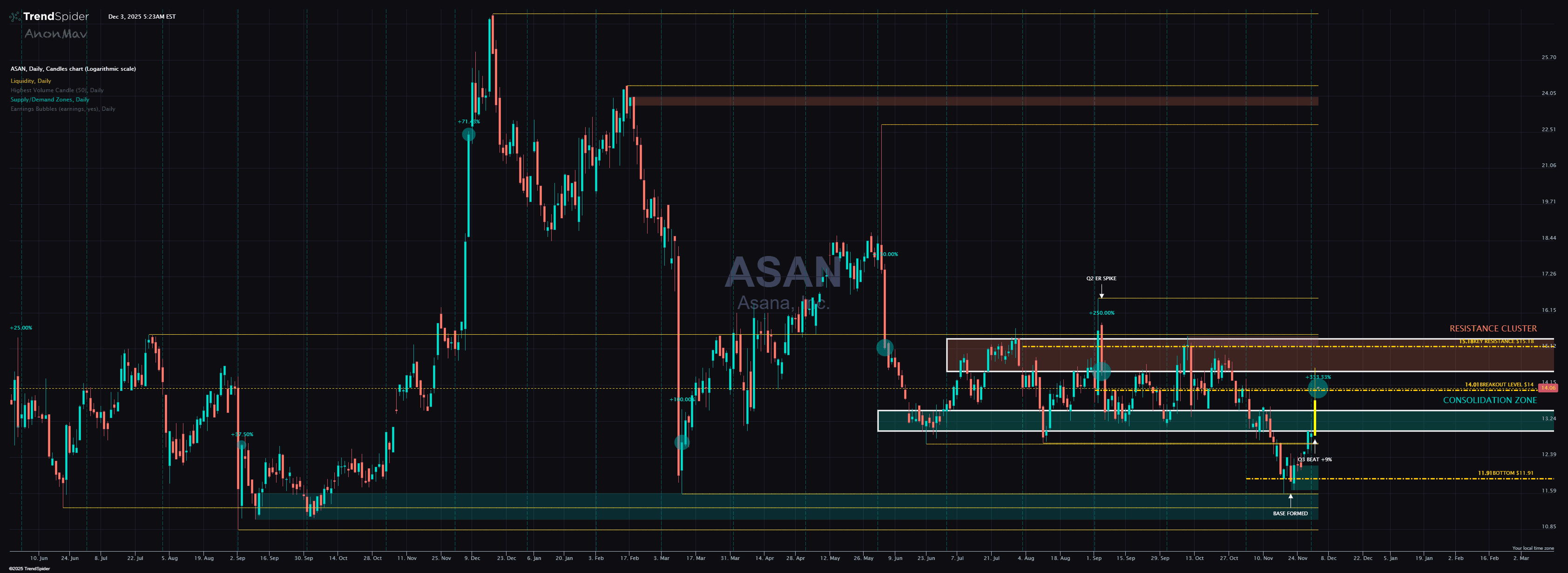The width and height of the screenshot is (1568, 573).
Task: Click the CONSOLIDATION ZONE annotation text
Action: [1489, 400]
